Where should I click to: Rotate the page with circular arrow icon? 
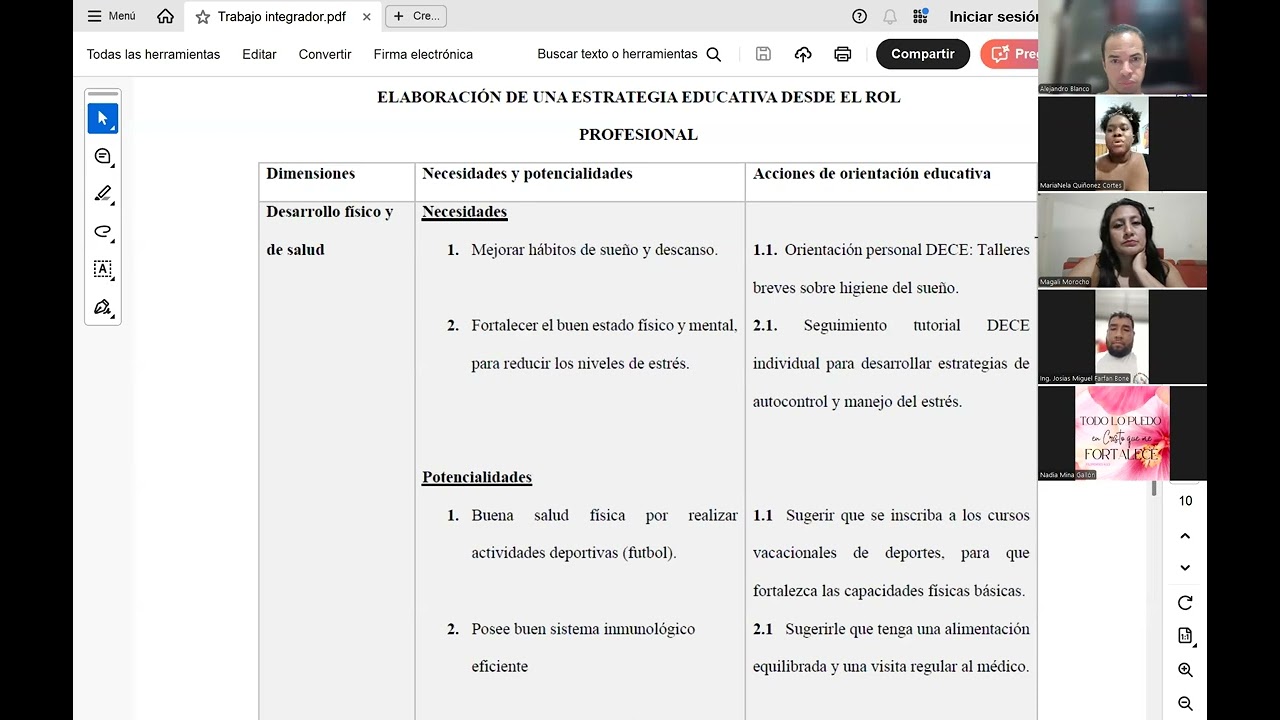coord(1185,603)
